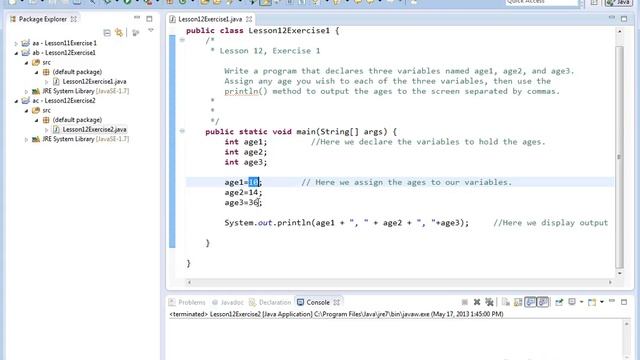Screen dimensions: 640x360
Task: Click the Open Console icon
Action: tap(592, 302)
